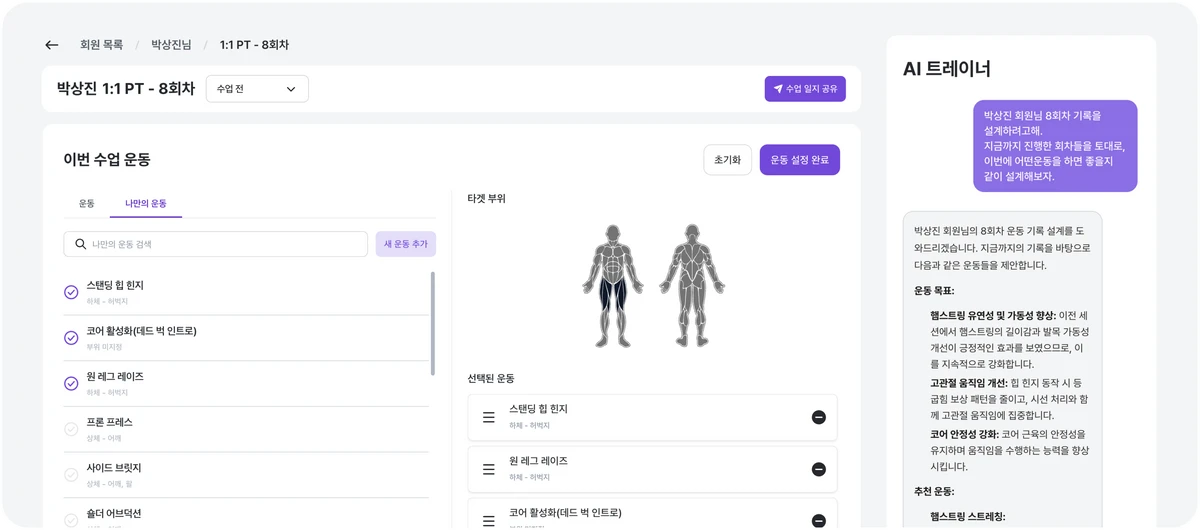Click the exercise list scrollbar
Screen dimensions: 1200x530
(x=432, y=322)
